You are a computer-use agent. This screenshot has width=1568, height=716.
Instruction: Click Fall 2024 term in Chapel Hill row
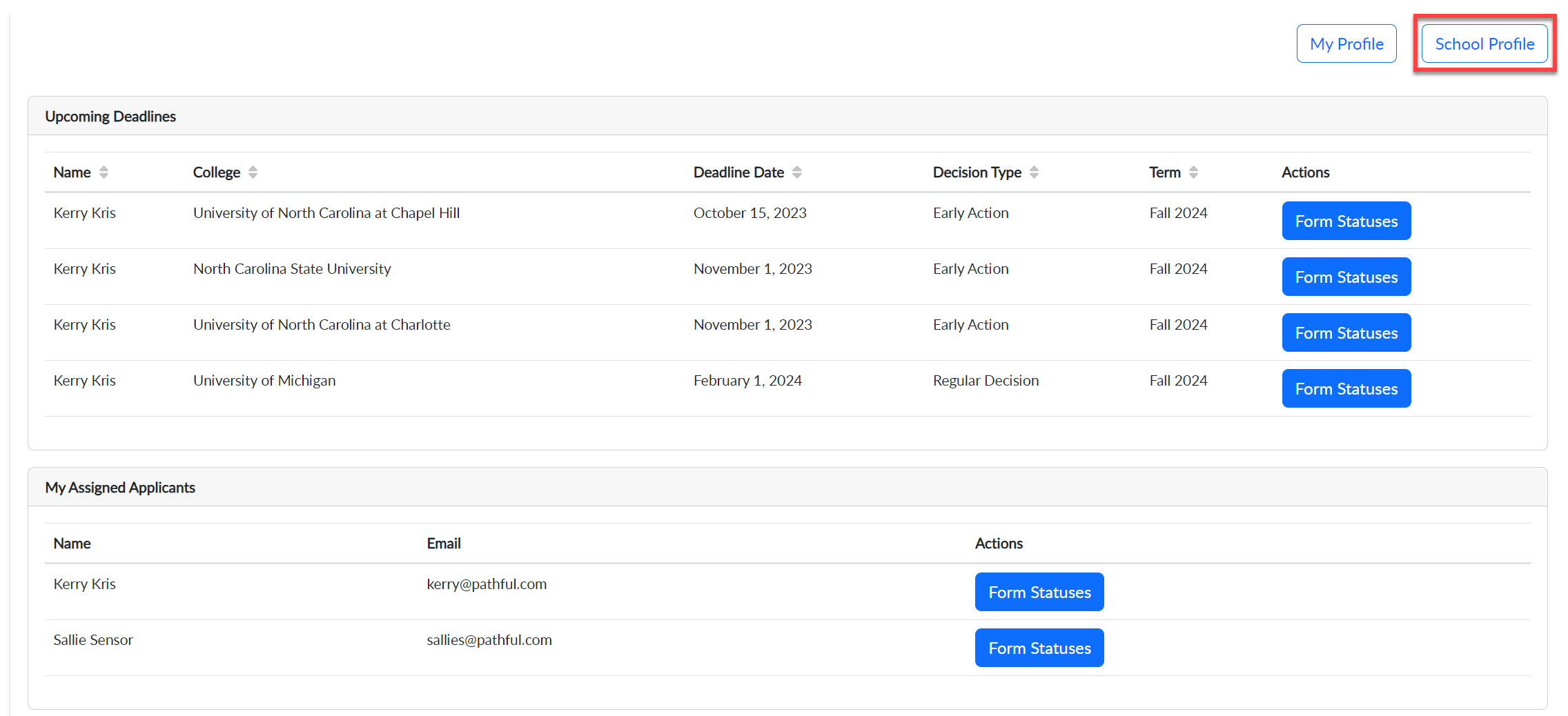1178,213
